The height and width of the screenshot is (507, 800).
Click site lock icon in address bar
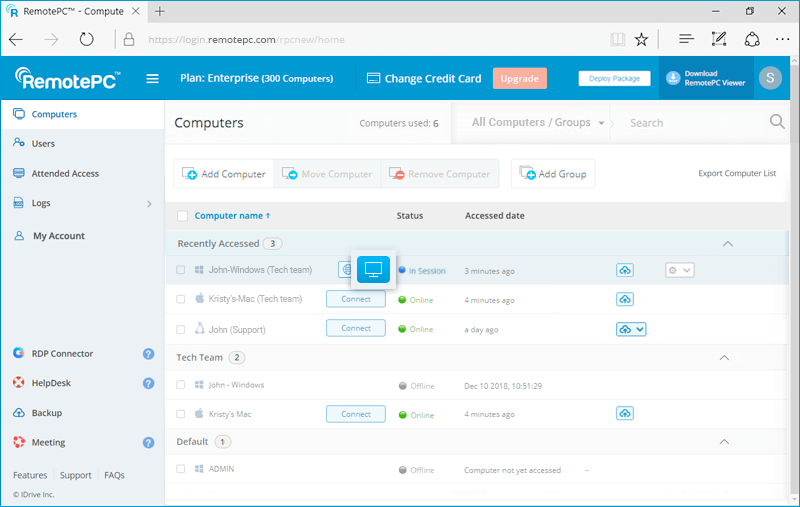(129, 39)
